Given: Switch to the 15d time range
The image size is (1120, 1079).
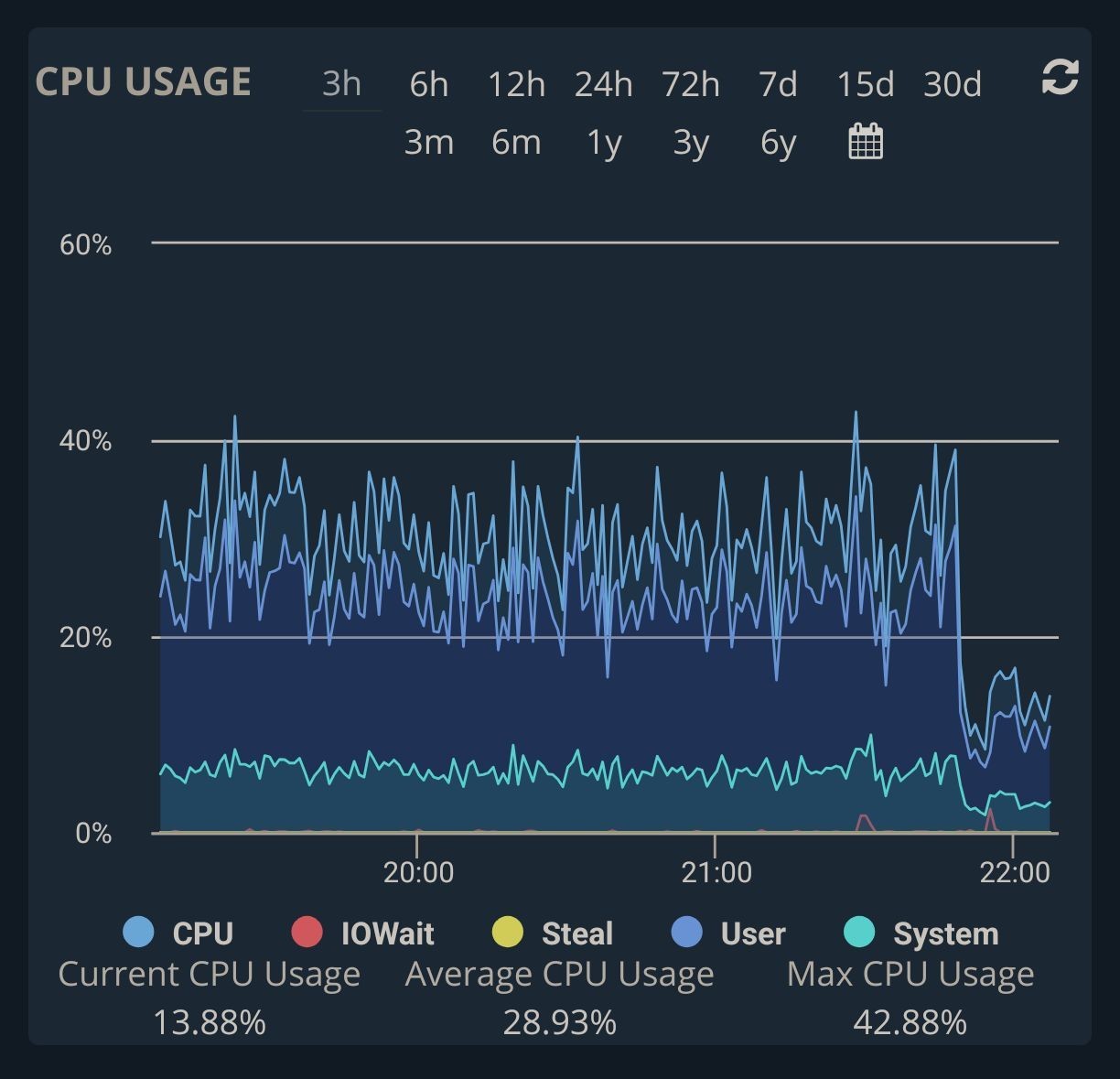Looking at the screenshot, I should pos(865,84).
